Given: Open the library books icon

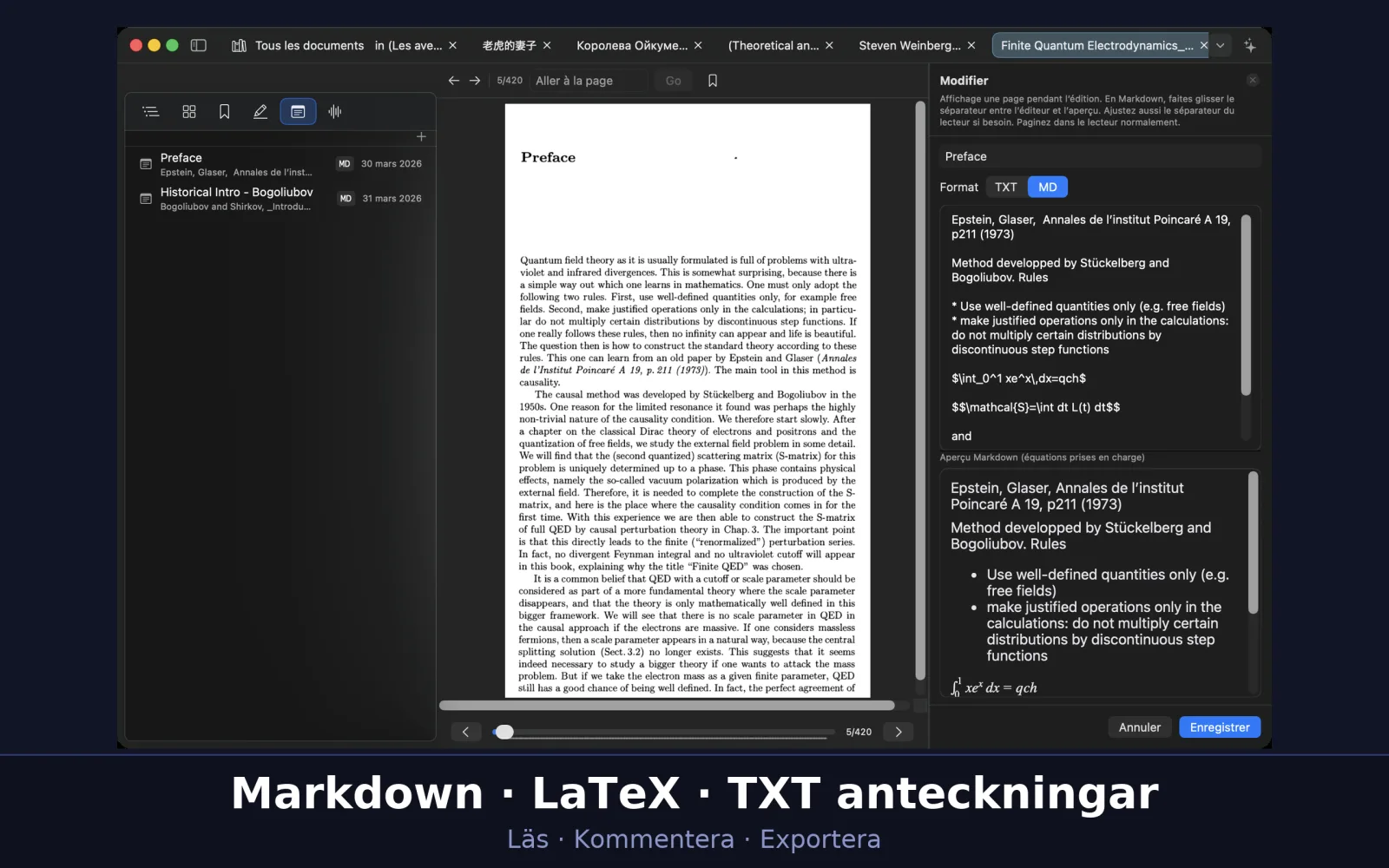Looking at the screenshot, I should 239,45.
